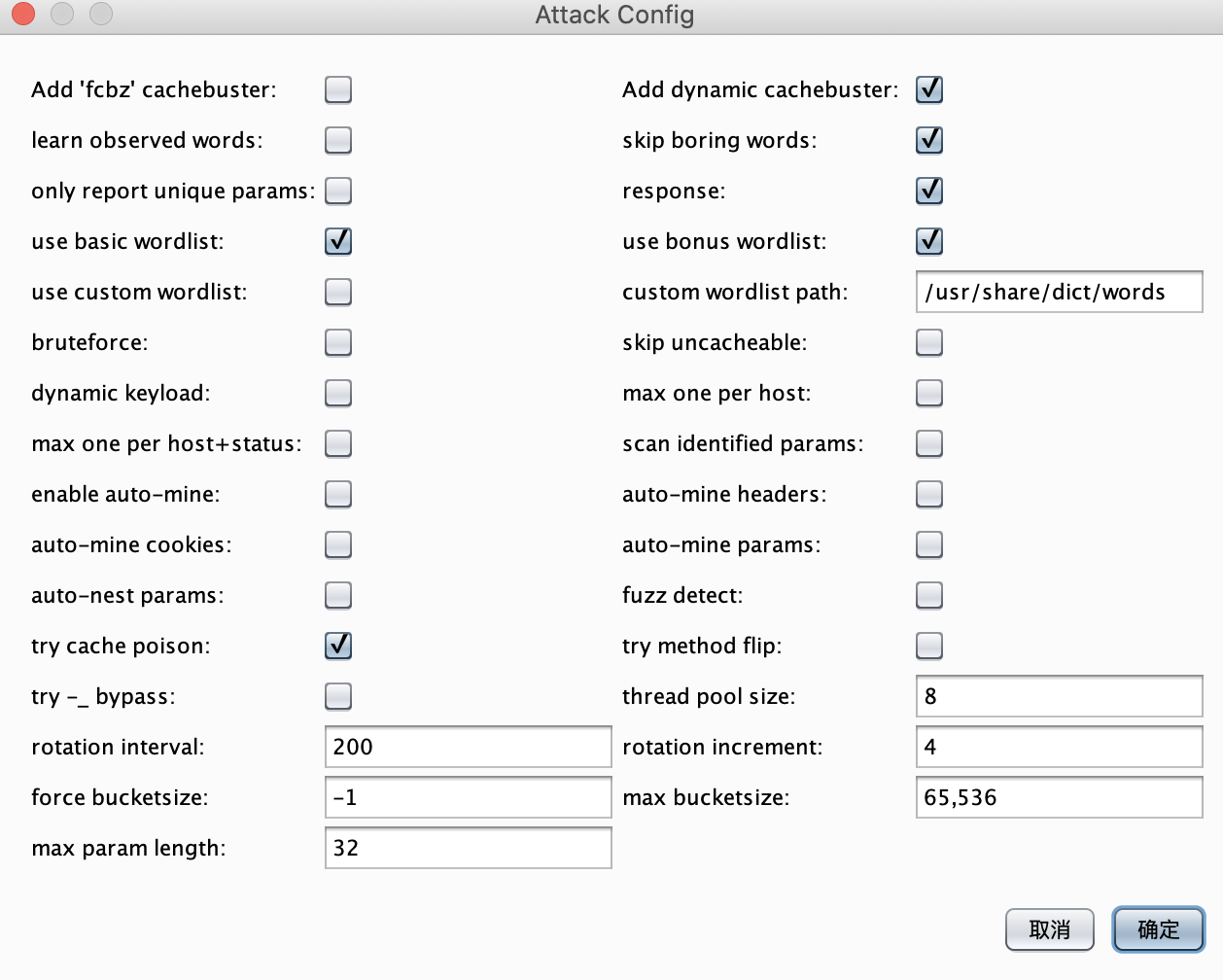Confirm settings with the 确定 button

coord(1158,929)
